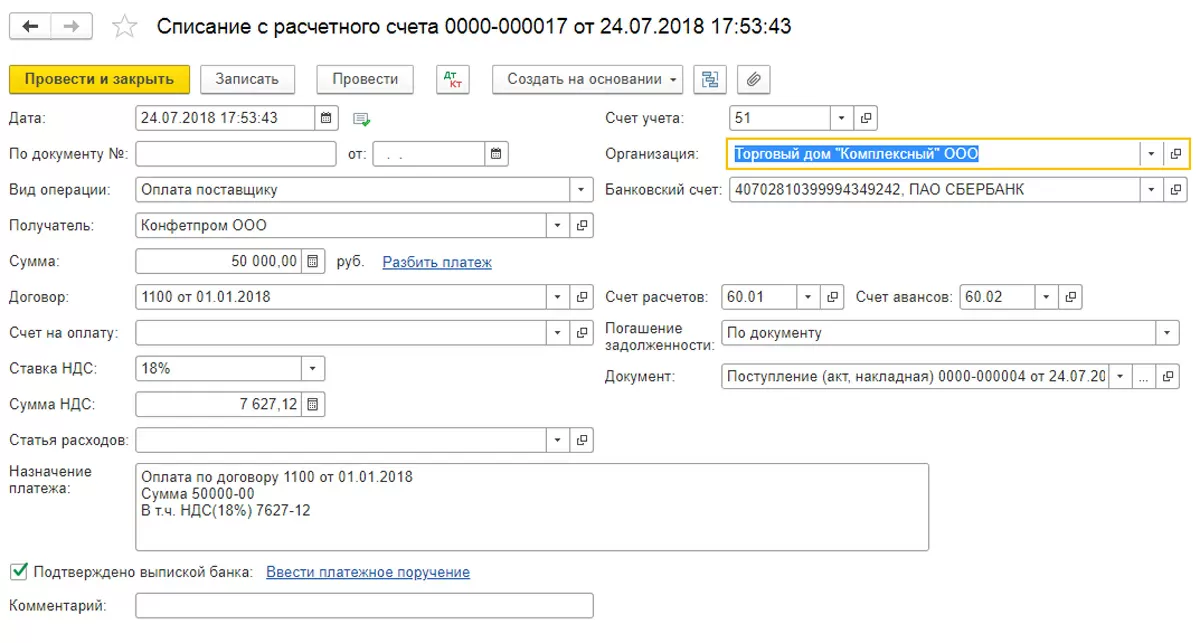Open the Документ Поступление record button
The height and width of the screenshot is (643, 1200).
click(x=1168, y=376)
